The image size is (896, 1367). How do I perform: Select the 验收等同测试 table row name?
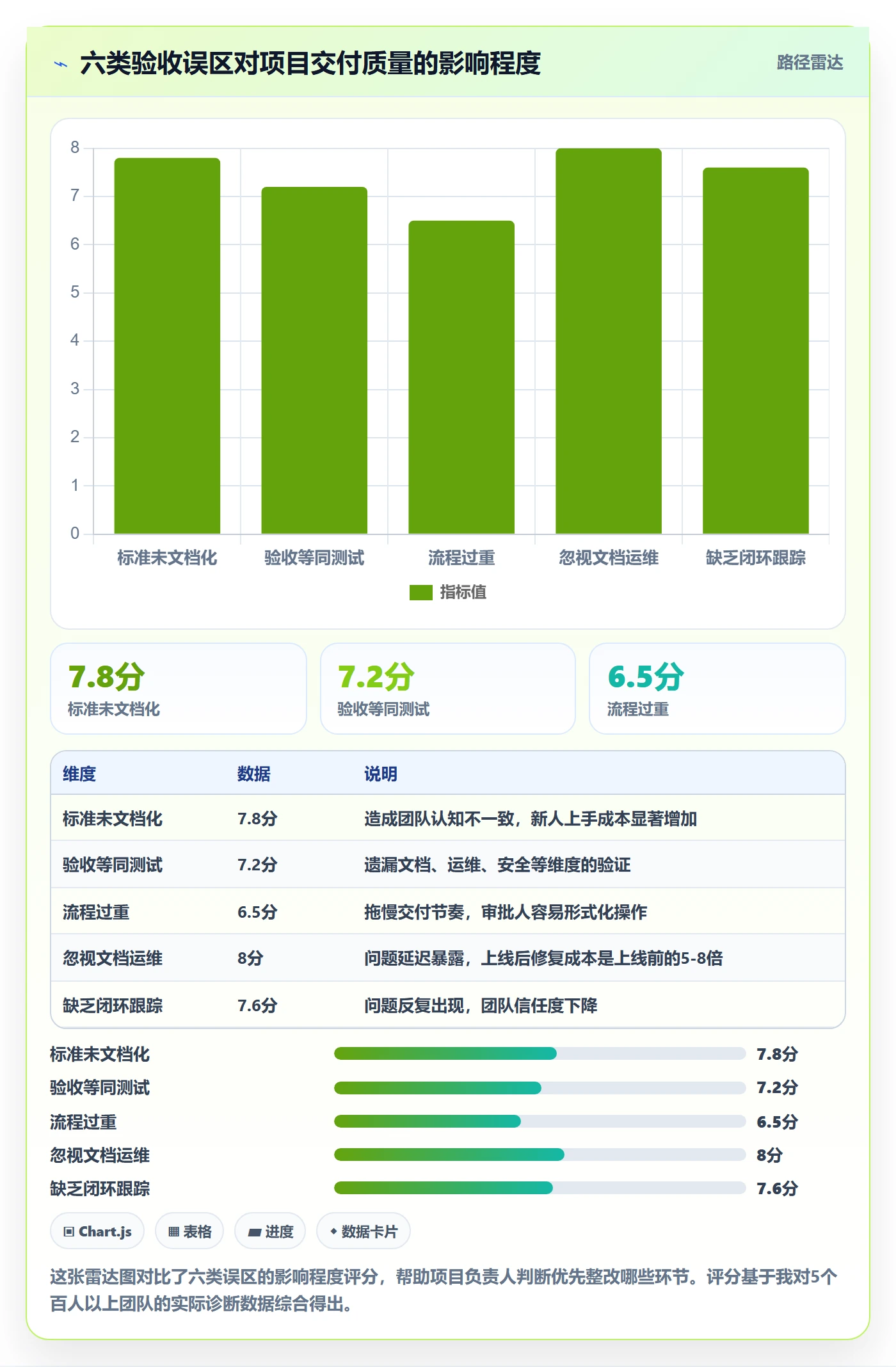(113, 865)
